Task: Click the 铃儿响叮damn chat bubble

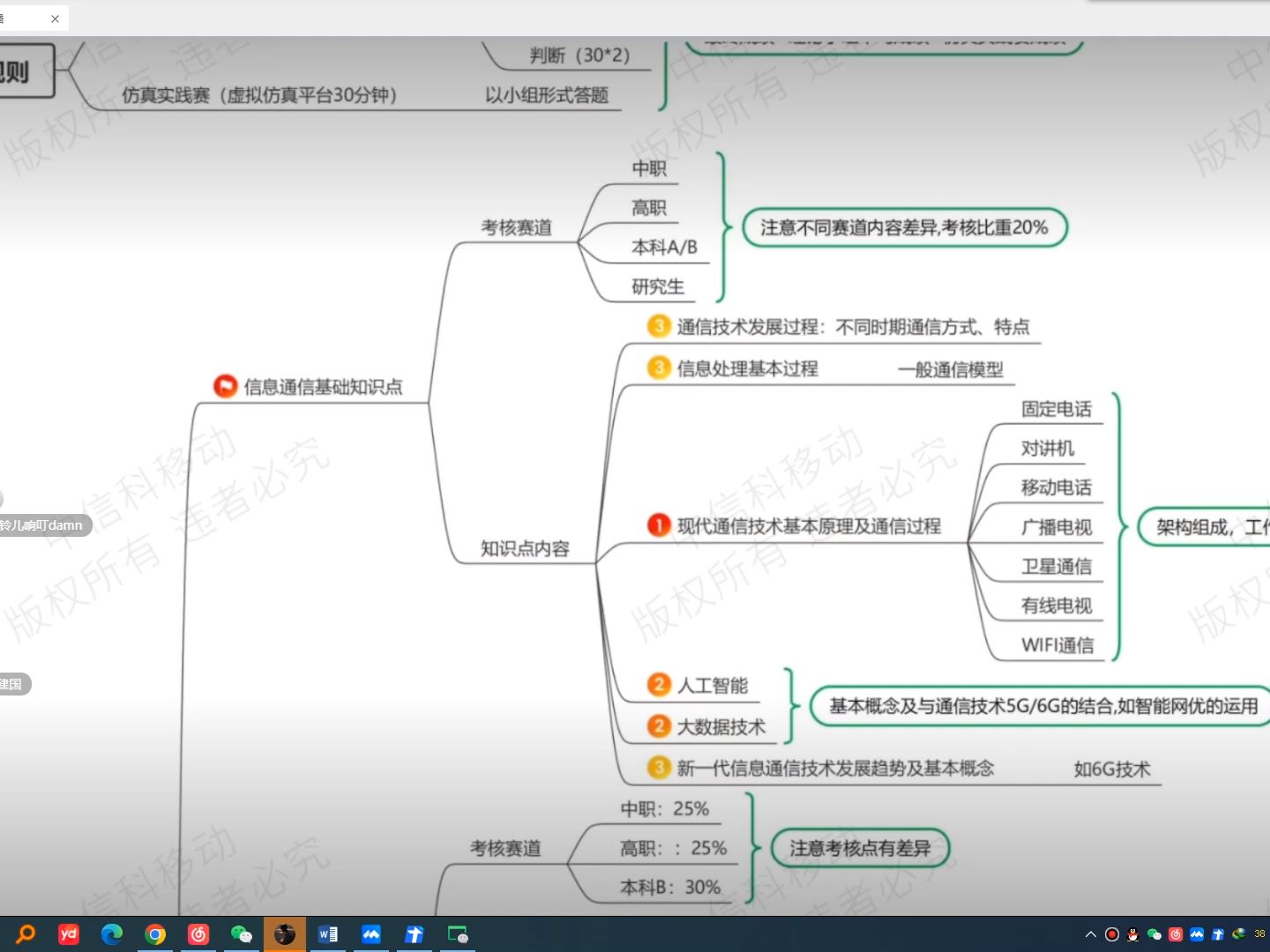Action: (44, 525)
